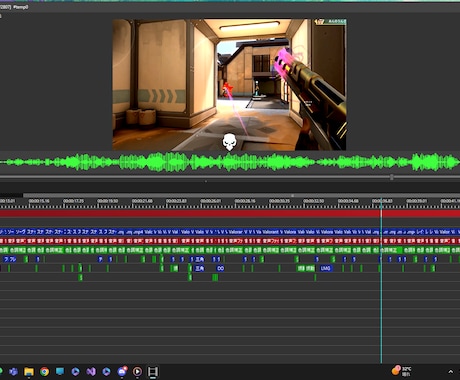The height and width of the screenshot is (380, 460).
Task: Open the round media player taskbar icon
Action: point(137,371)
